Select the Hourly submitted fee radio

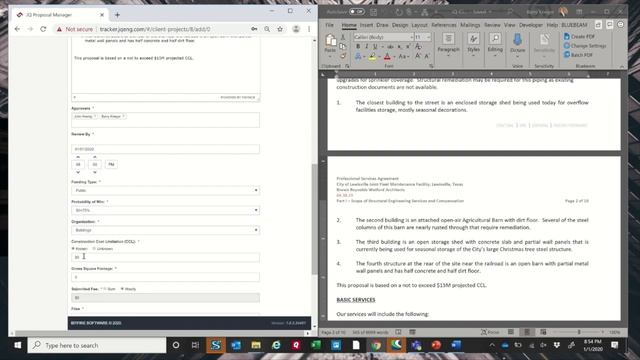tap(122, 289)
